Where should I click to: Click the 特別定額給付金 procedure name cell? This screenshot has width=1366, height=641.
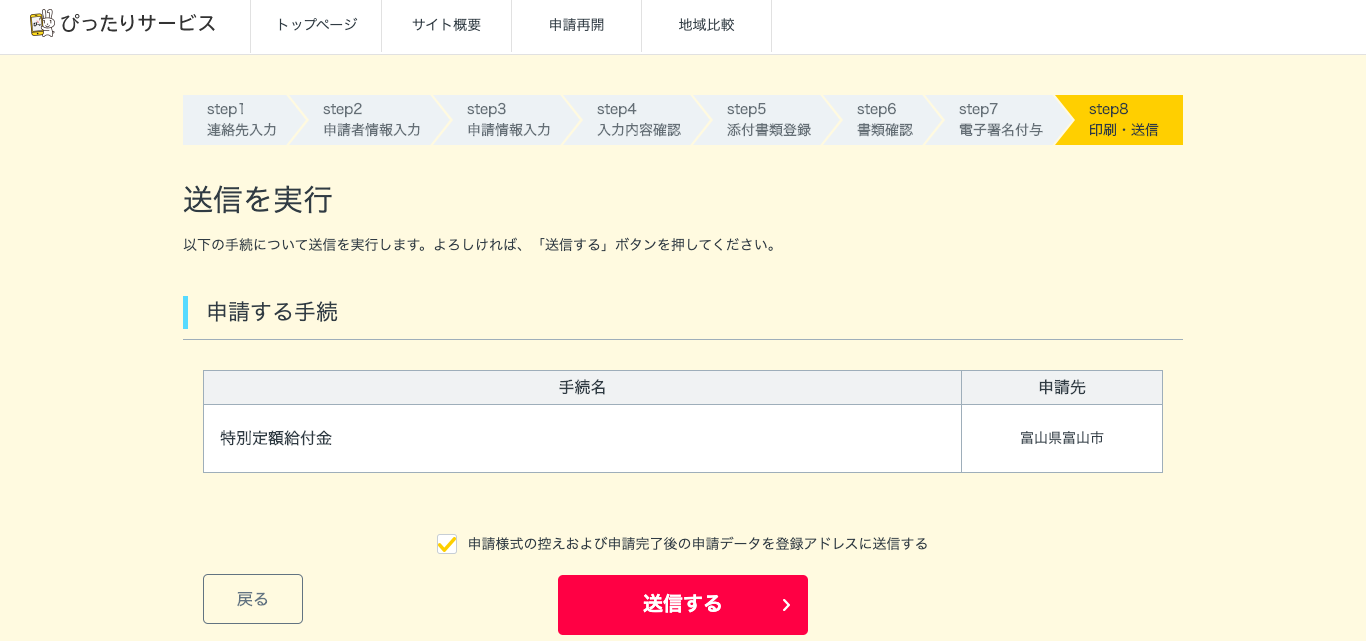(x=276, y=438)
